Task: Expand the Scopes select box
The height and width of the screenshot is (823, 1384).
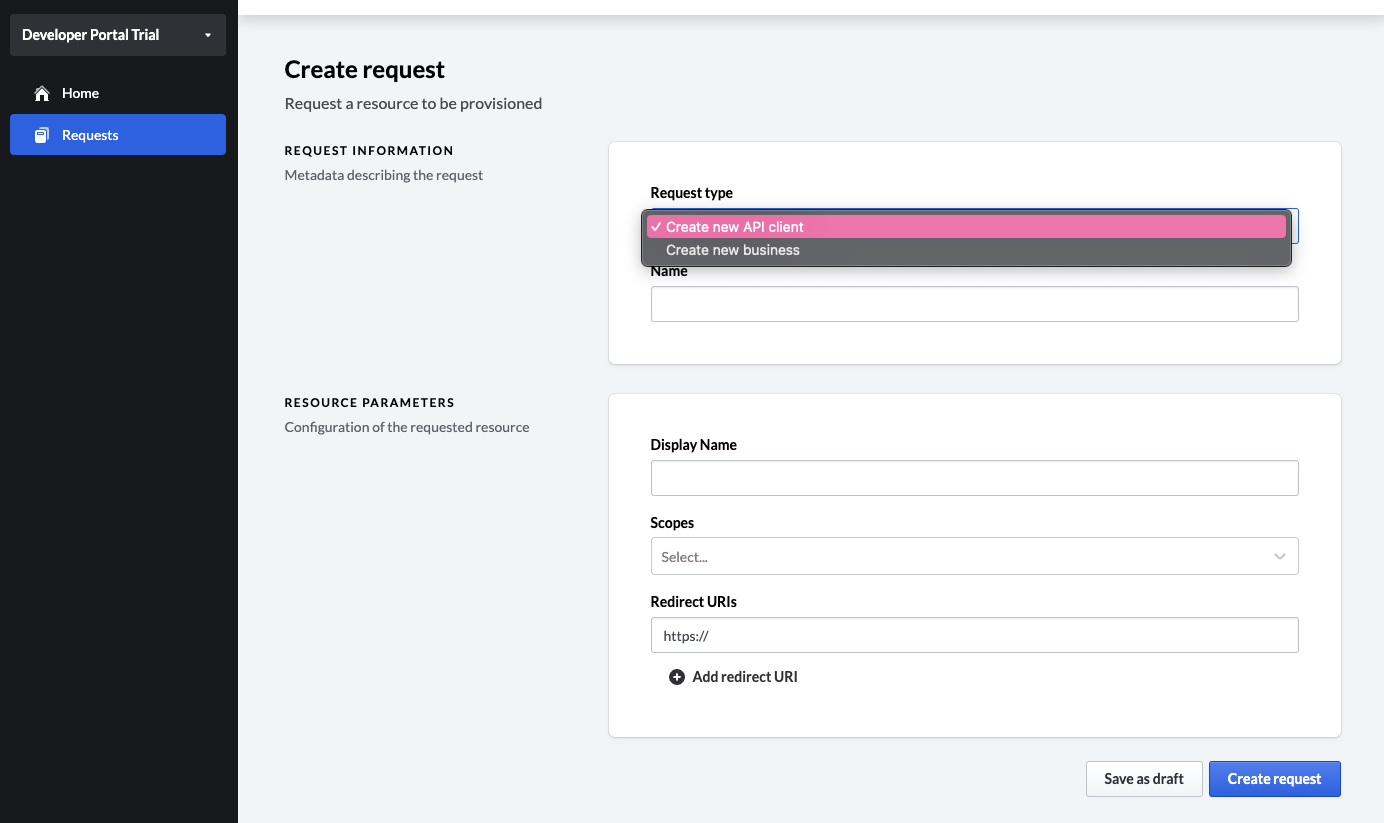Action: (x=960, y=557)
